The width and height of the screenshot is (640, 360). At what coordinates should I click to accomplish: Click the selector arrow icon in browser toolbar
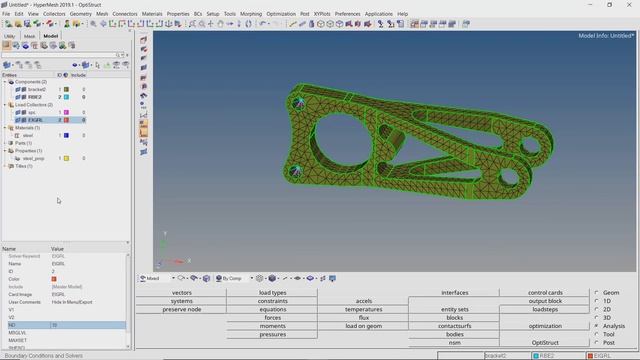point(98,65)
